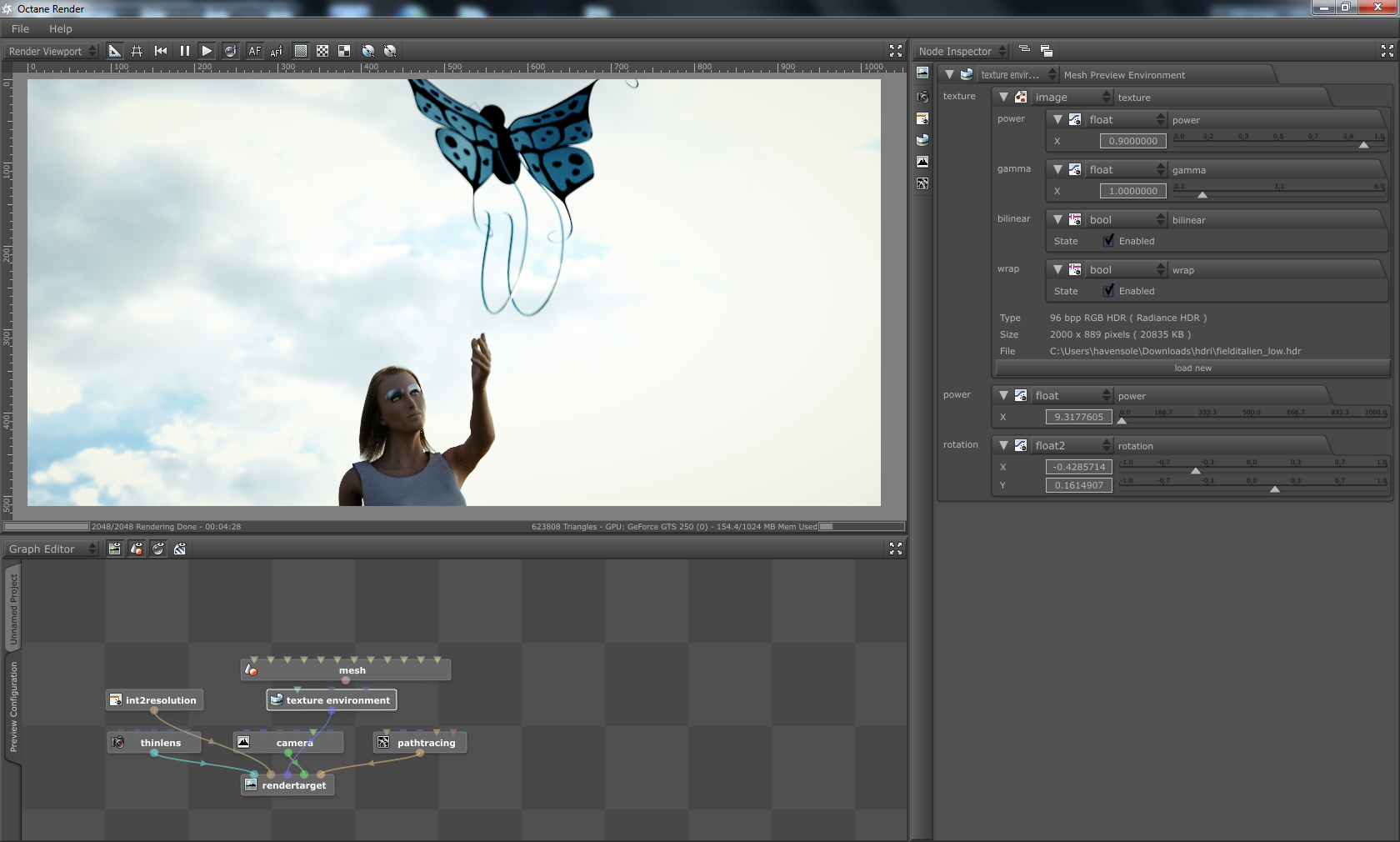The width and height of the screenshot is (1400, 842).
Task: Collapse the texture environment node section
Action: point(949,74)
